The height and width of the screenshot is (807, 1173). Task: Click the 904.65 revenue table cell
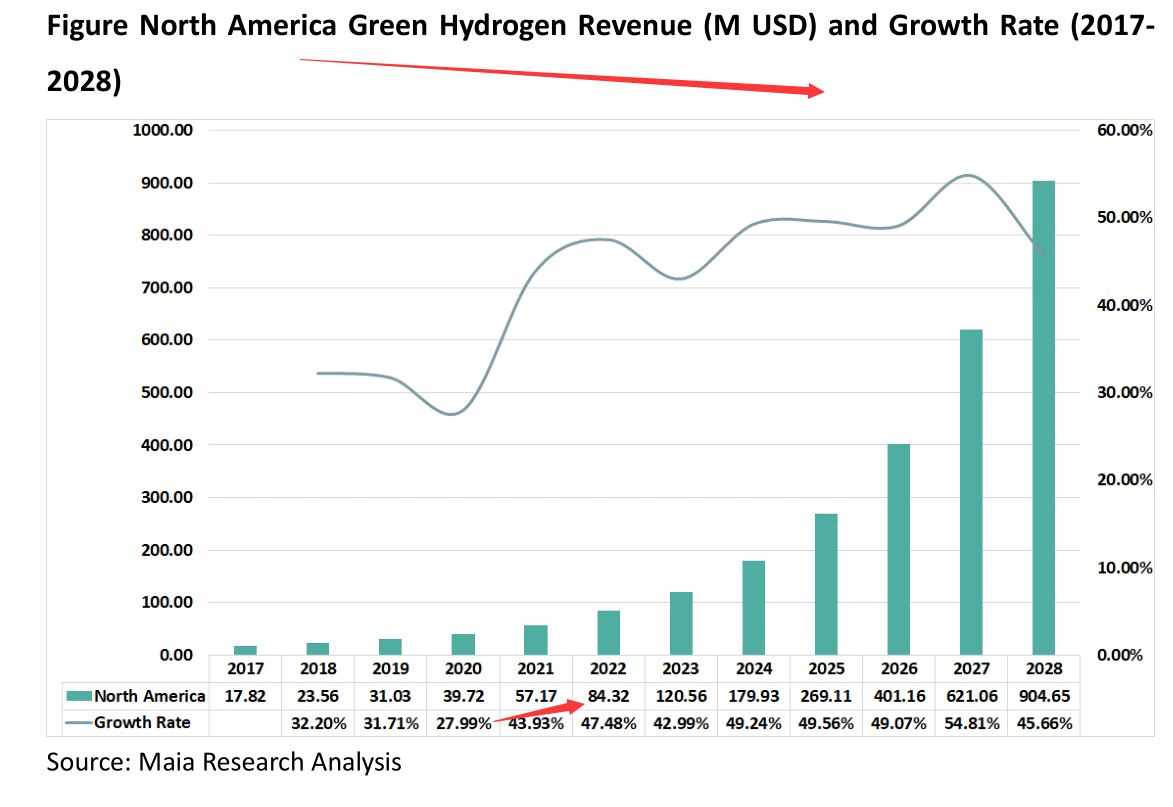coord(1043,696)
